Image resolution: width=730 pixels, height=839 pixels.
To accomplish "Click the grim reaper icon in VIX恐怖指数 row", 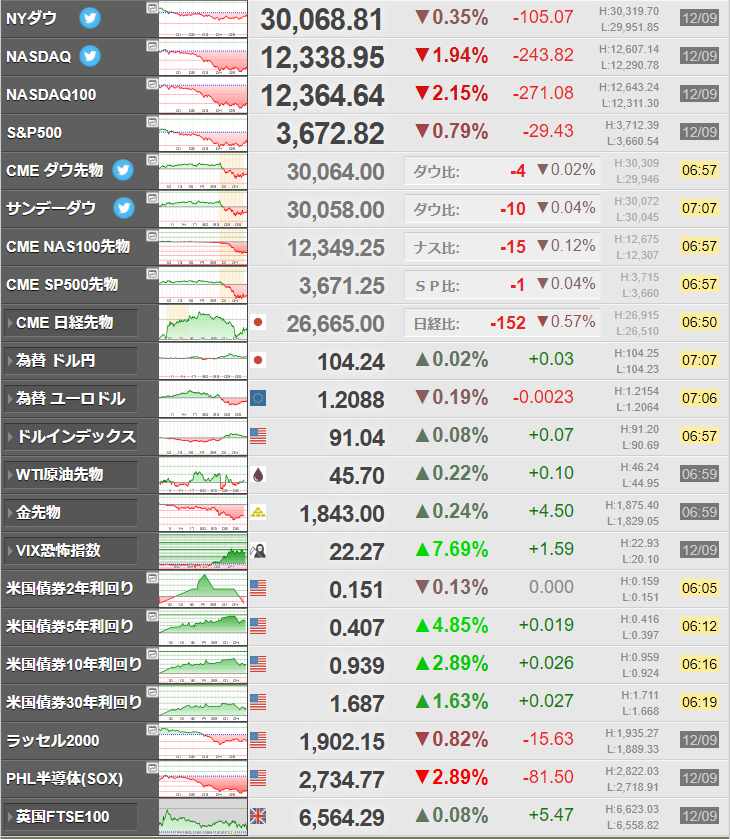I will [258, 550].
